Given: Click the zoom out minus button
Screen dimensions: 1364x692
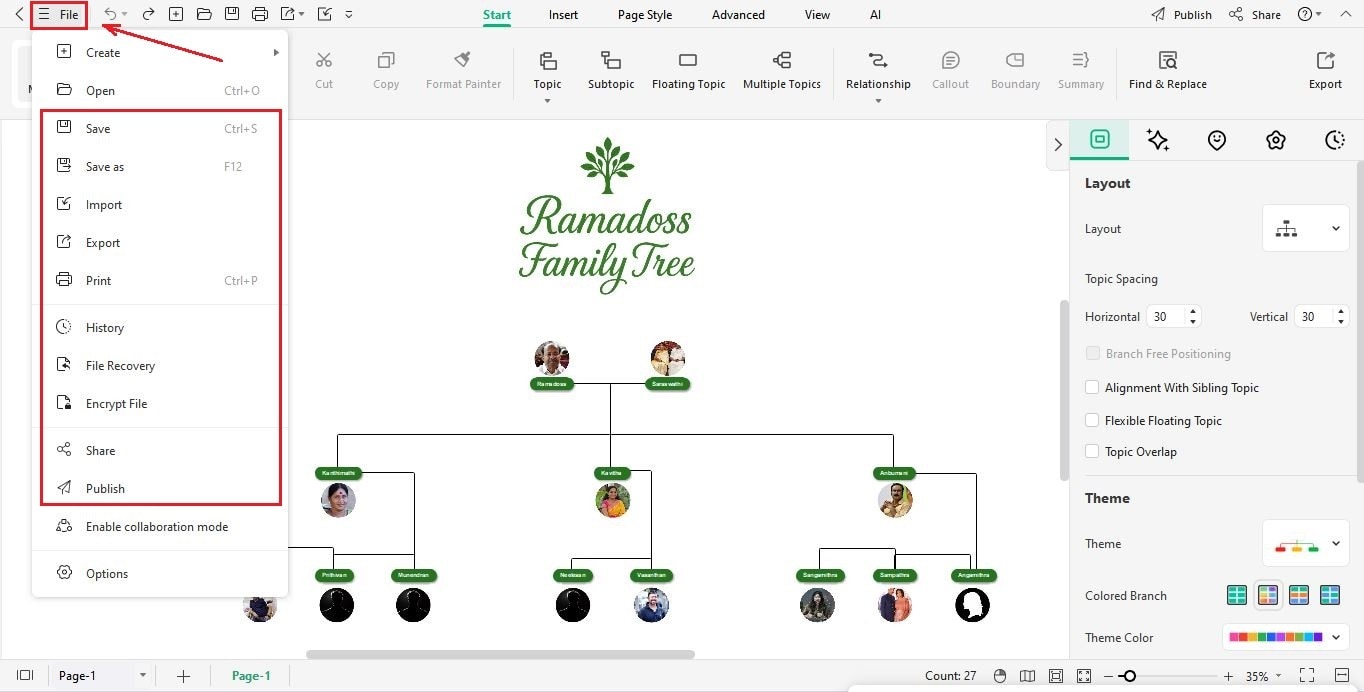Looking at the screenshot, I should pyautogui.click(x=1108, y=676).
